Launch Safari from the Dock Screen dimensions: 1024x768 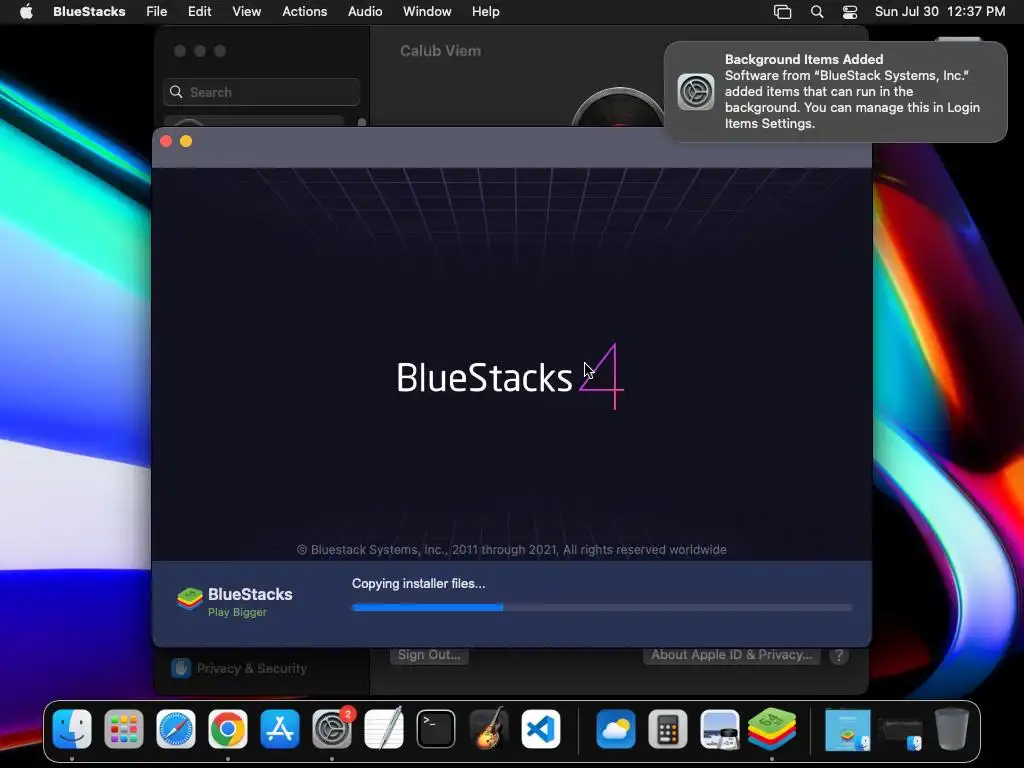click(x=176, y=729)
